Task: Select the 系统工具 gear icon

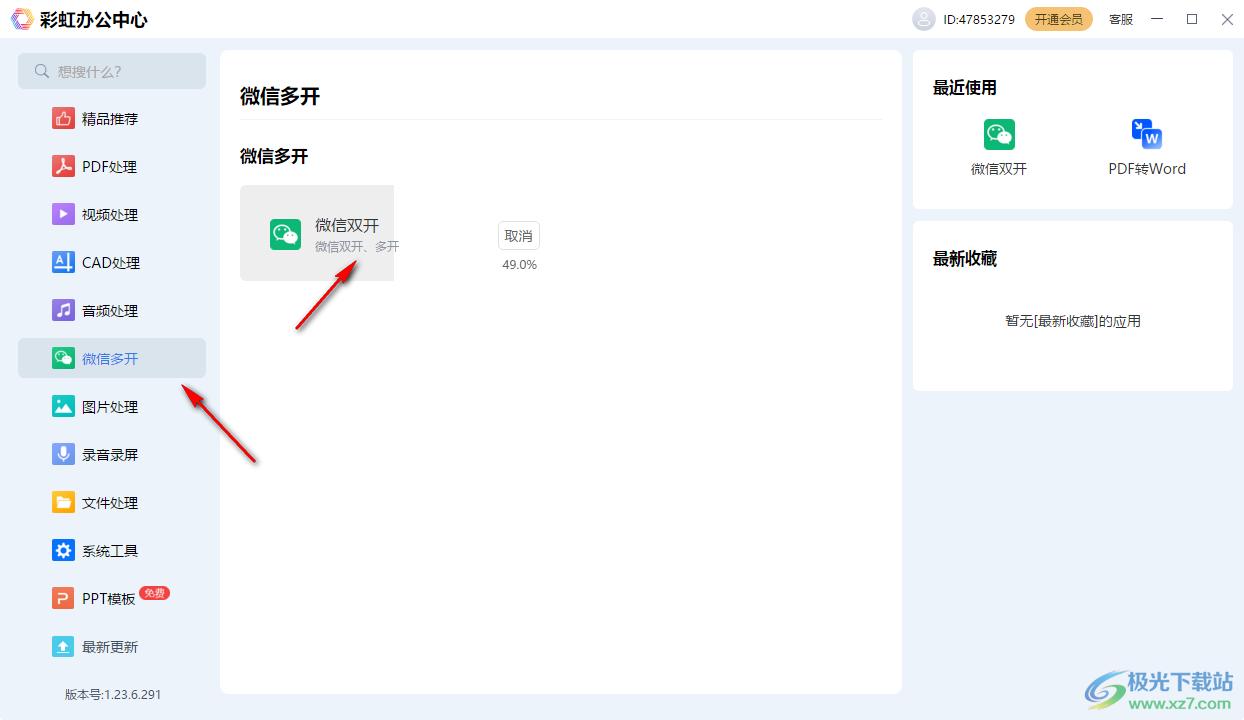Action: coord(63,551)
